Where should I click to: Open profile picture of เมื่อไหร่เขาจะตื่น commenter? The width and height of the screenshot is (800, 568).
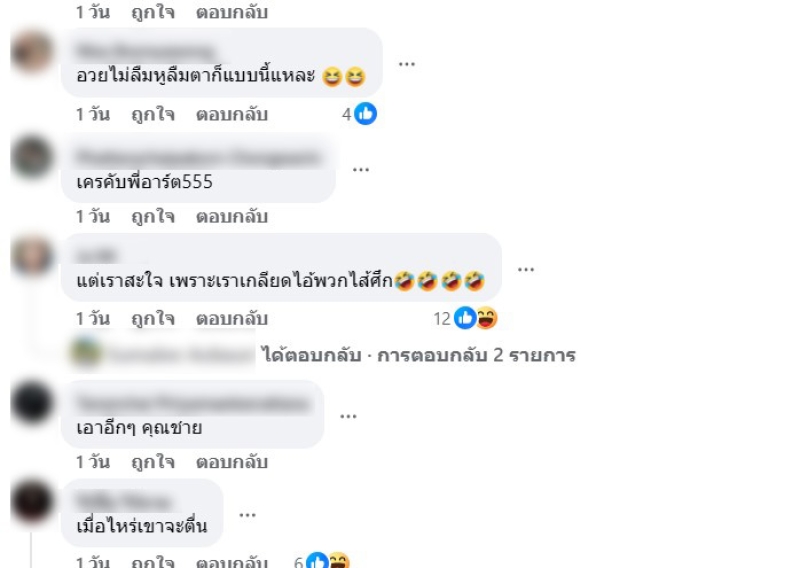(32, 501)
